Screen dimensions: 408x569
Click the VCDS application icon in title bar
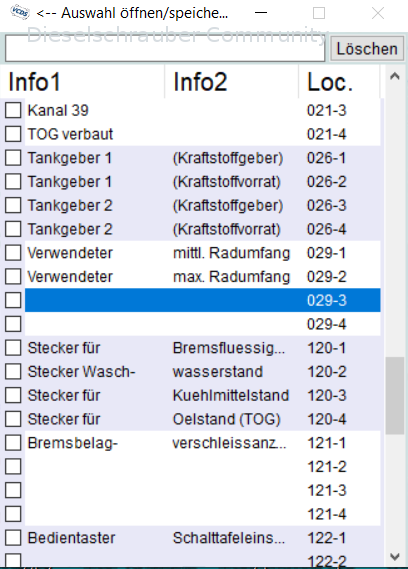coord(20,13)
